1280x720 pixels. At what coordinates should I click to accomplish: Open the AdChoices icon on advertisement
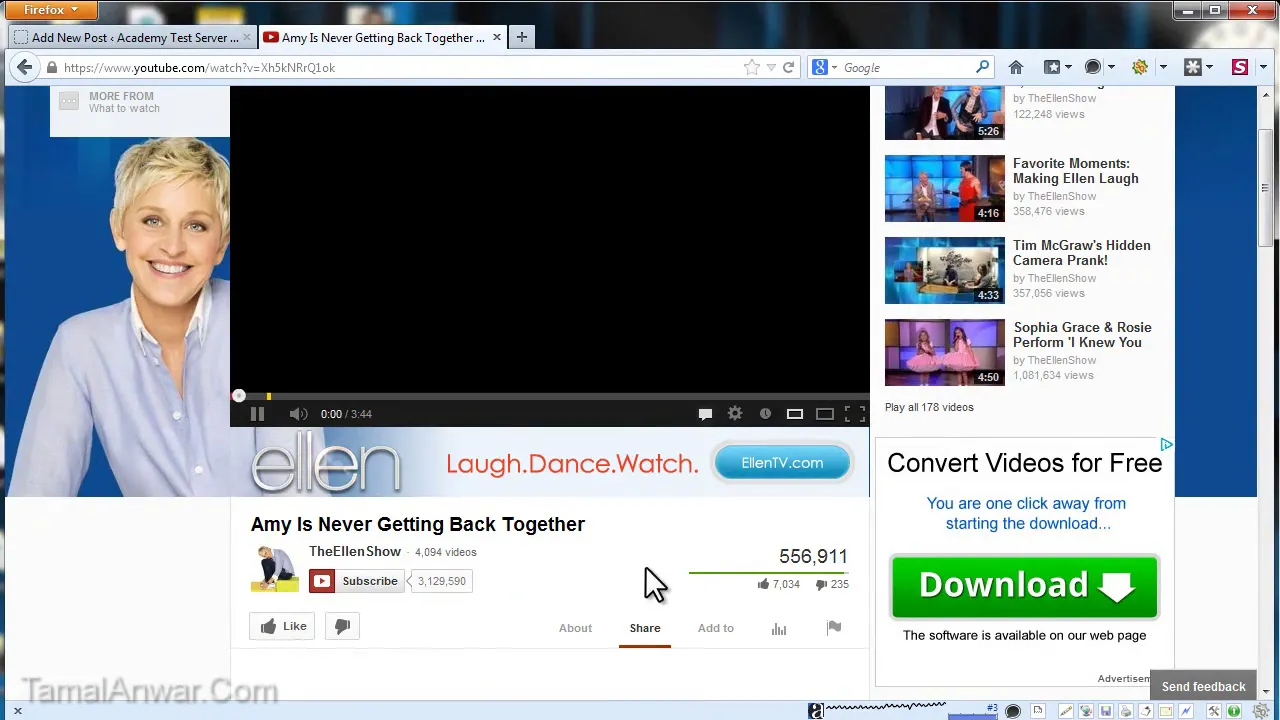coord(1166,445)
